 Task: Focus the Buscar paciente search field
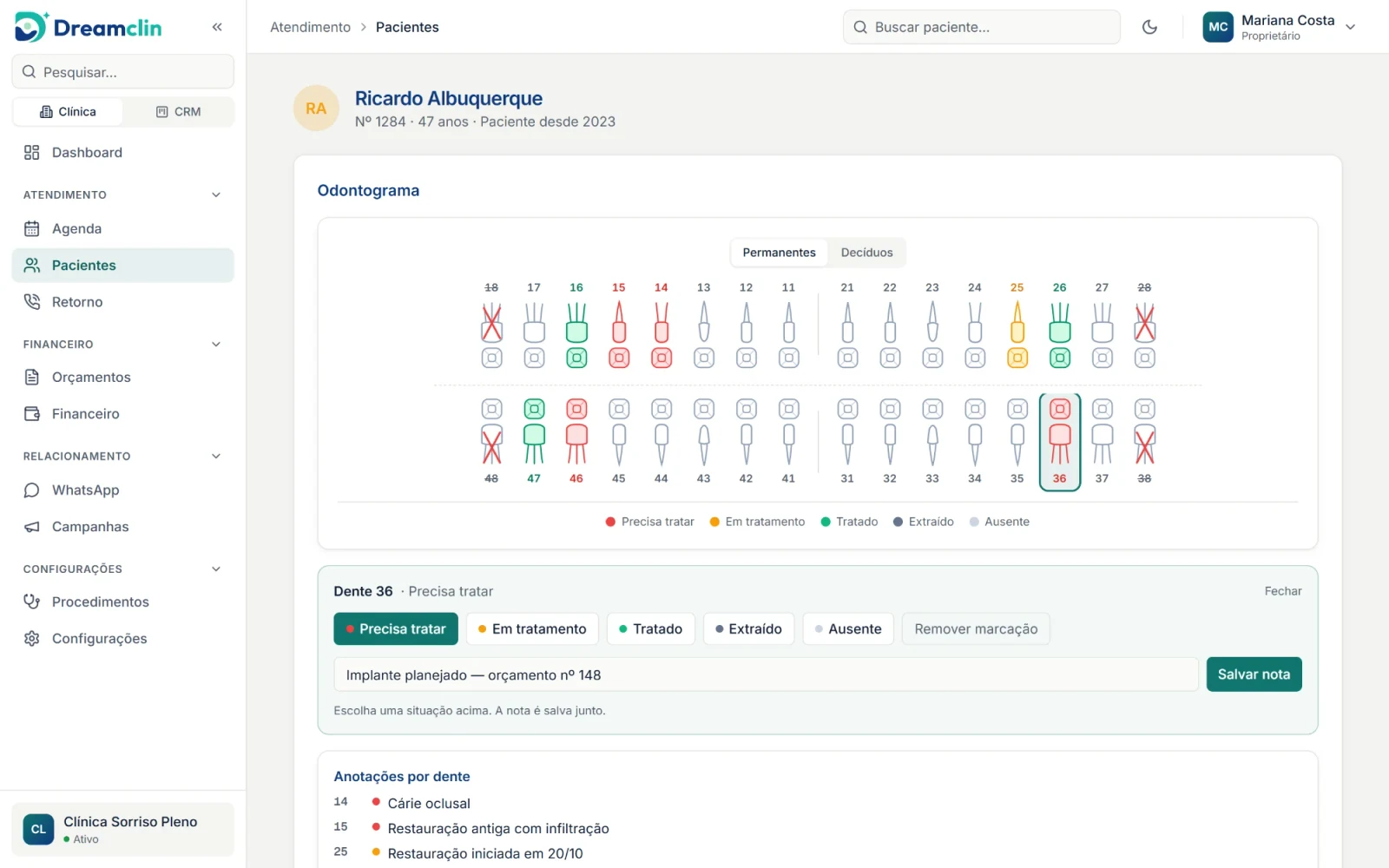tap(982, 27)
